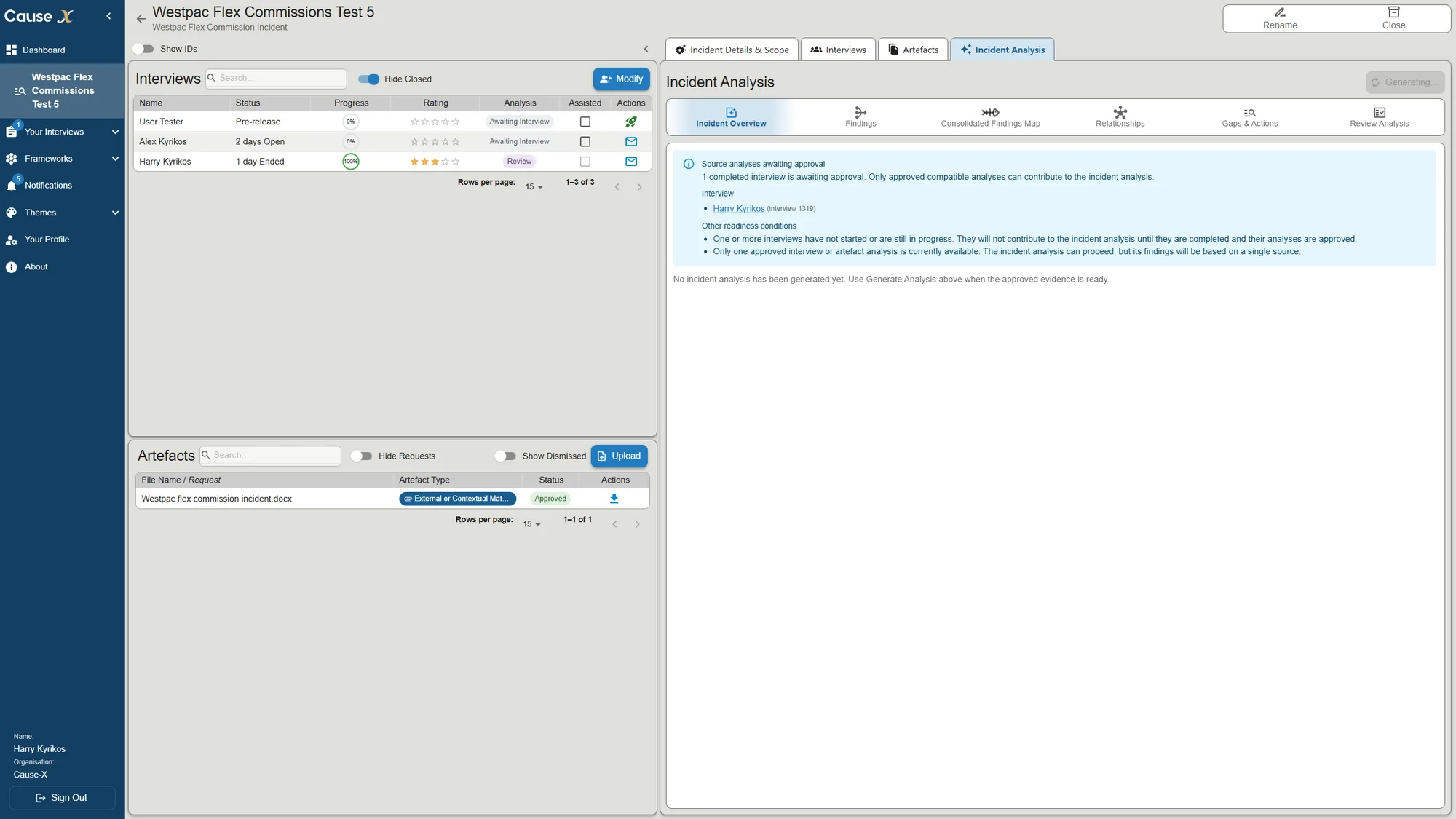Image resolution: width=1456 pixels, height=819 pixels.
Task: Download the Westpac flex commission incident.docx artefact
Action: click(x=614, y=499)
